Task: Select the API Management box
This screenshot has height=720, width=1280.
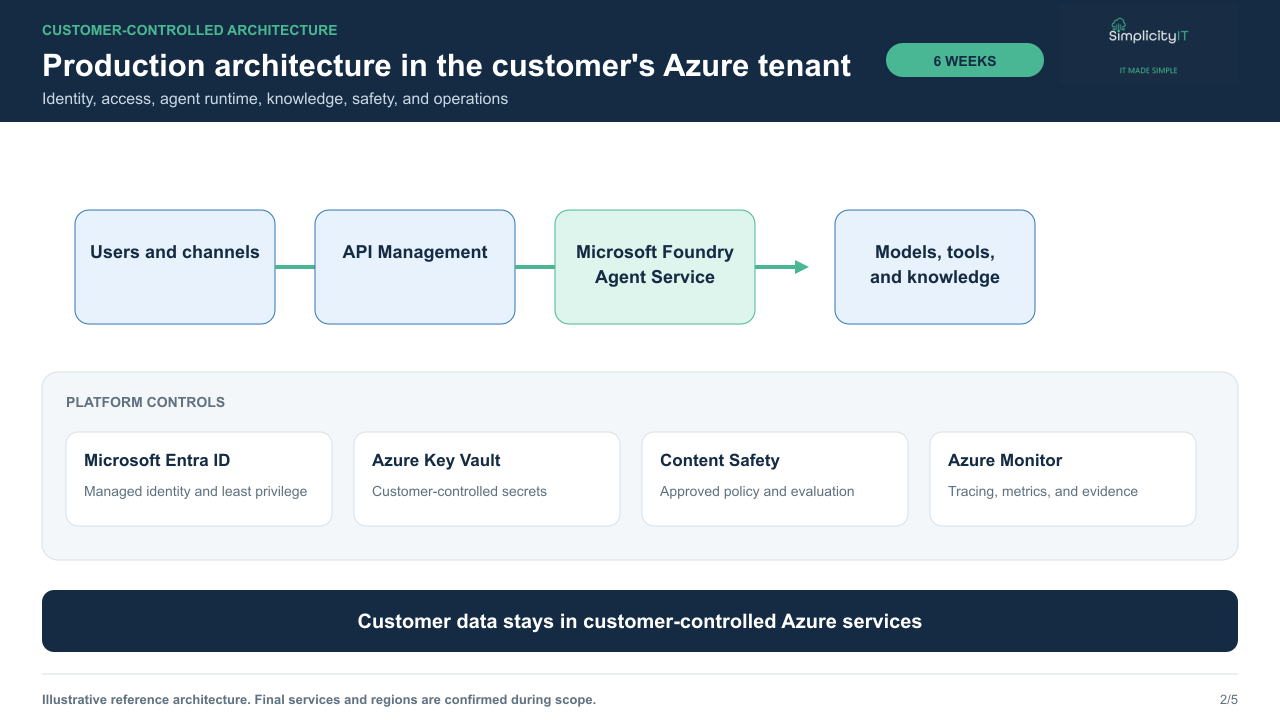Action: pos(415,267)
